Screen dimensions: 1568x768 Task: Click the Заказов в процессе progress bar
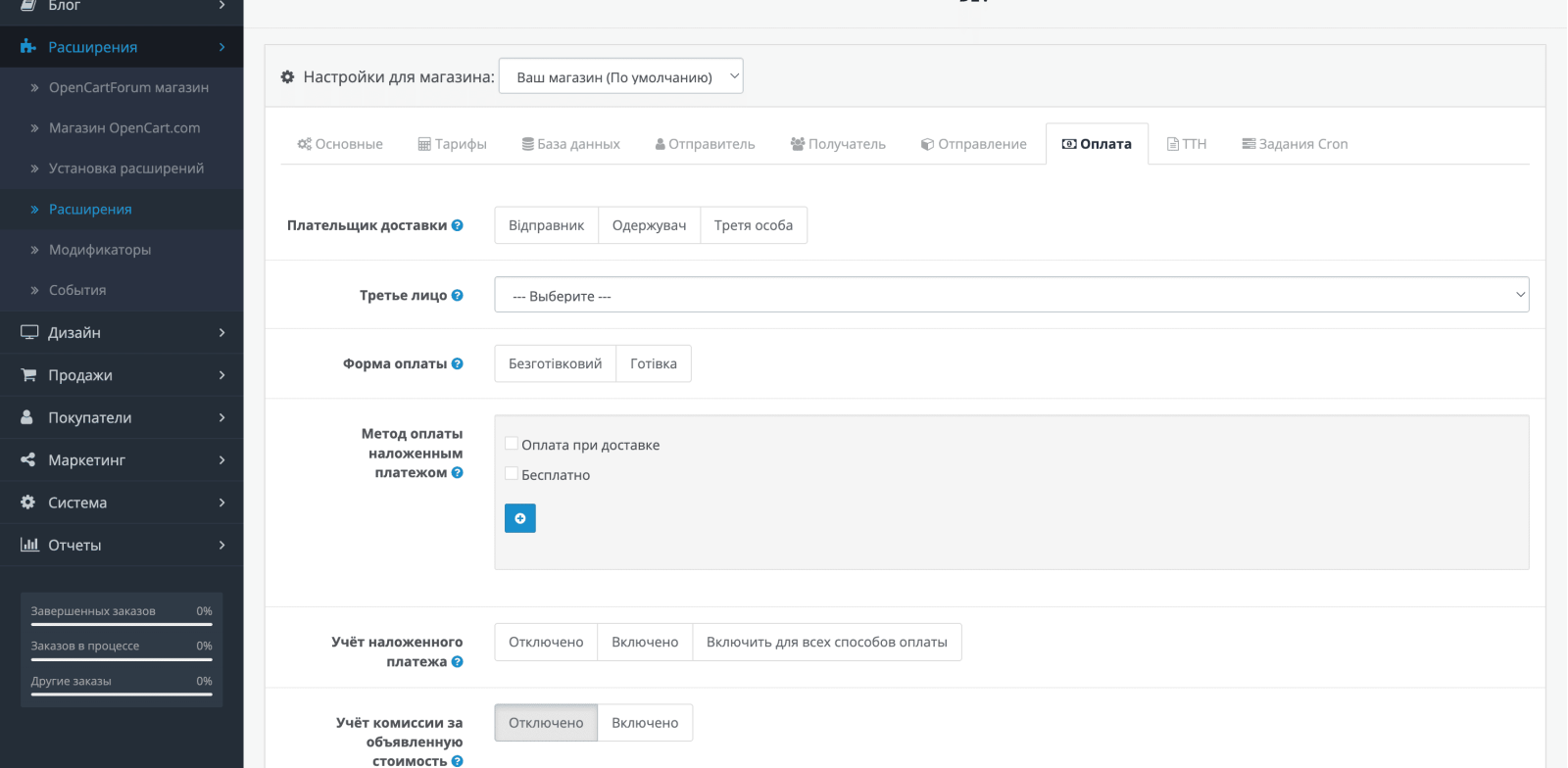tap(122, 659)
